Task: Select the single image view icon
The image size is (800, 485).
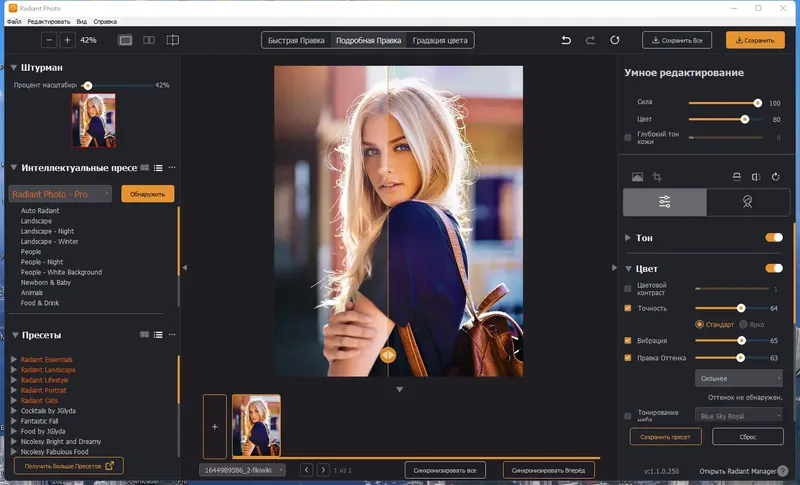Action: (125, 40)
